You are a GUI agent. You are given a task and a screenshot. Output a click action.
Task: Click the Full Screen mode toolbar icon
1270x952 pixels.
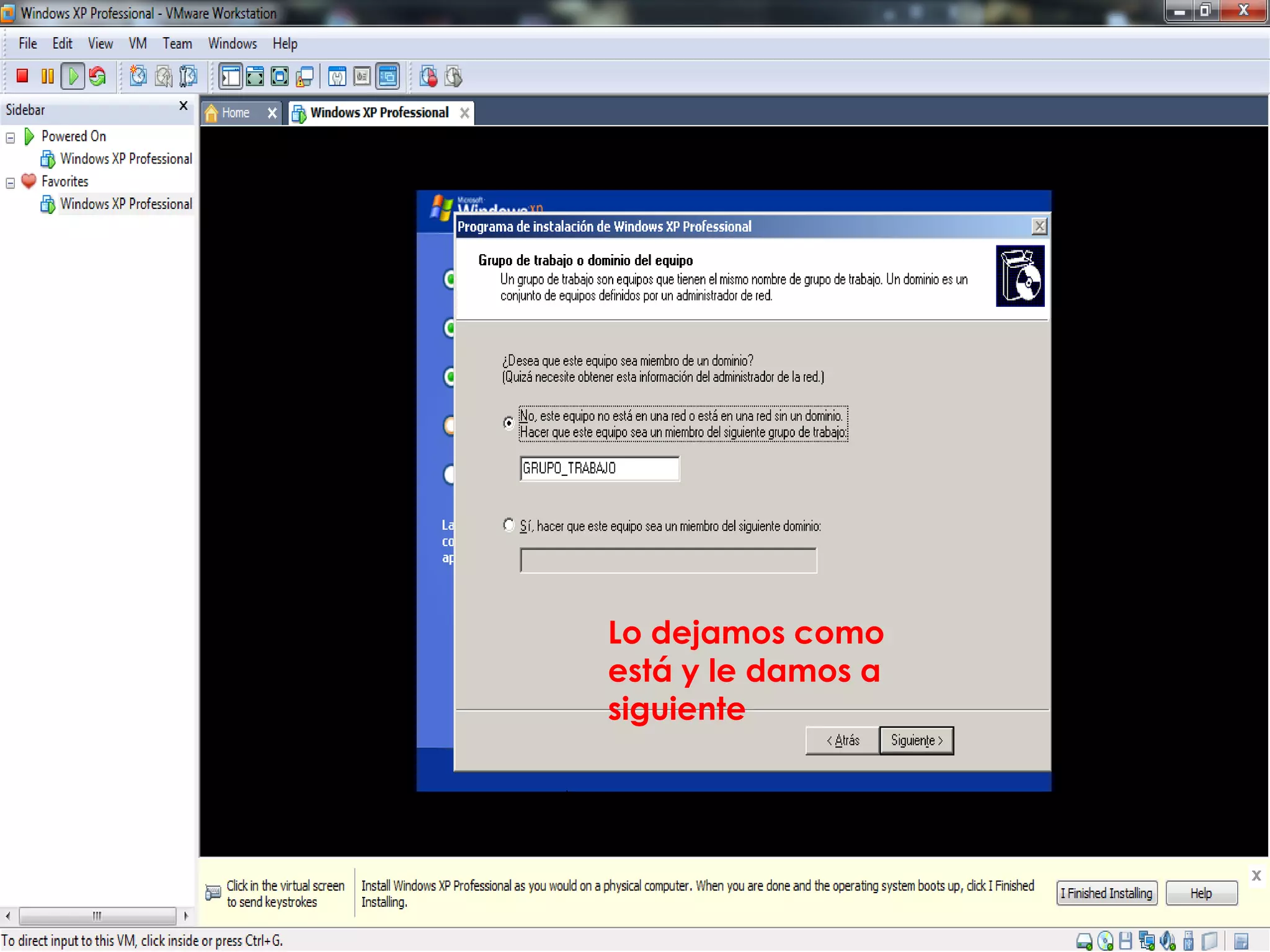pos(280,76)
